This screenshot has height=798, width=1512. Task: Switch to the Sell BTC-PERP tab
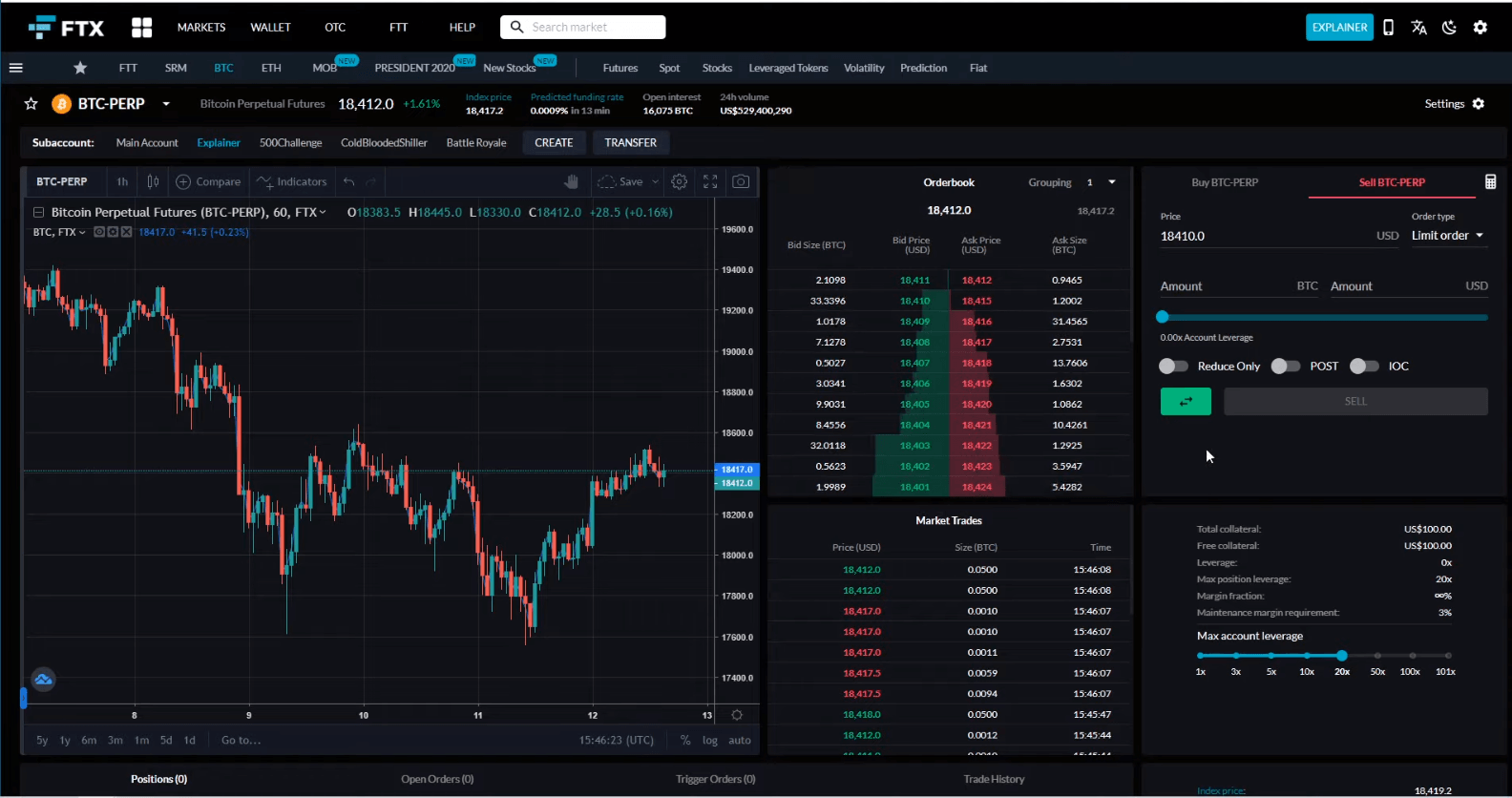[1392, 182]
